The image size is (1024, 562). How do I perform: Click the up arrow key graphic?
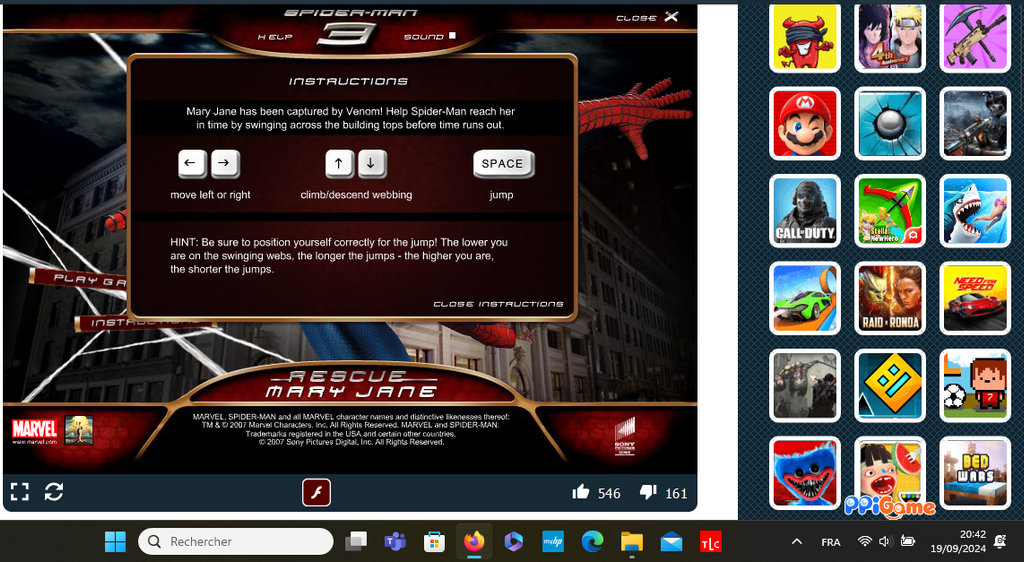coord(340,164)
